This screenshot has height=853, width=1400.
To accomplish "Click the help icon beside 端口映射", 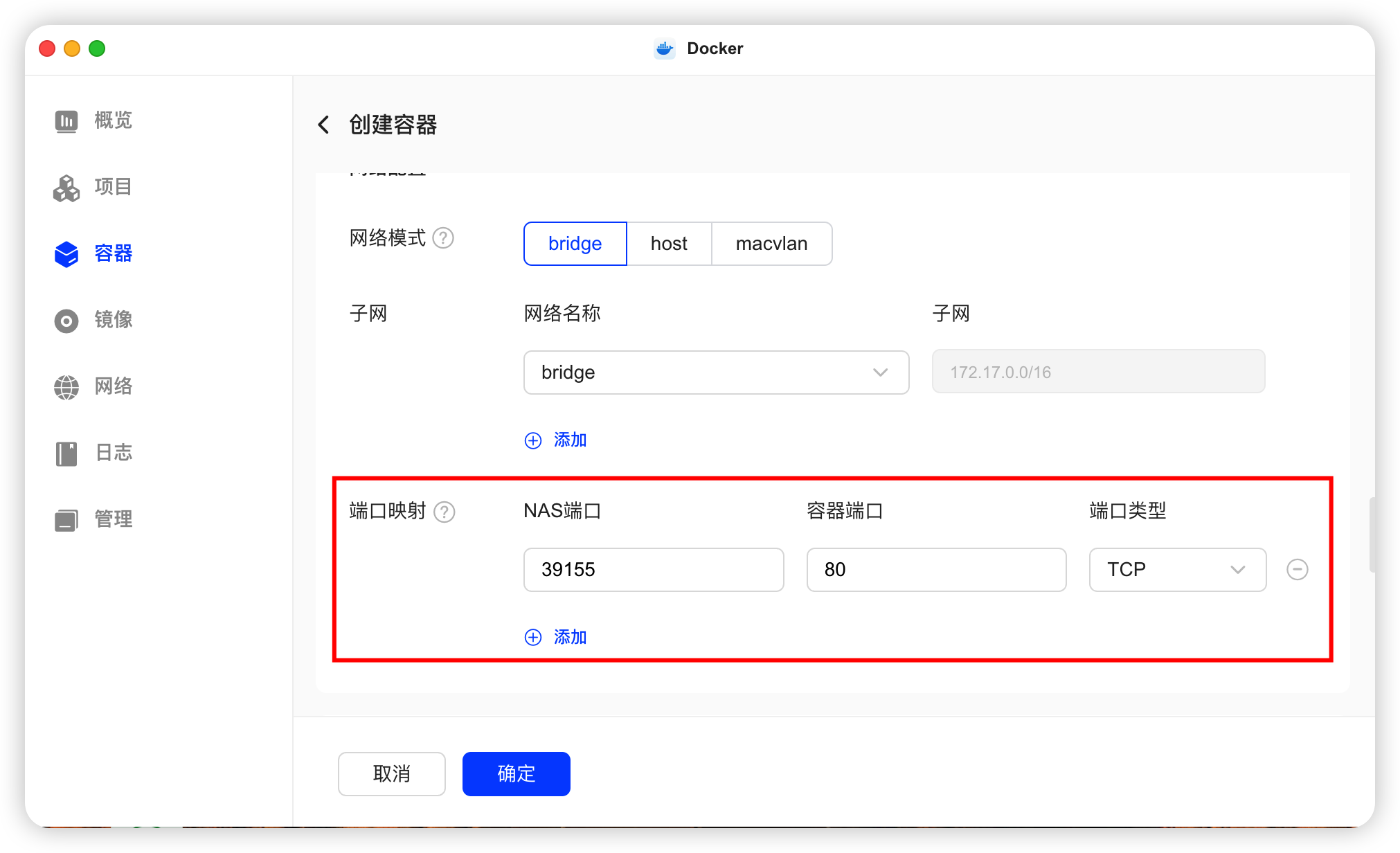I will 444,512.
